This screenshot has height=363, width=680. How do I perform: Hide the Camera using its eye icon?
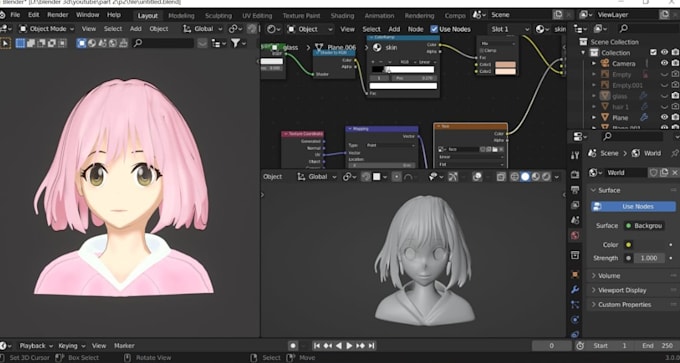point(664,63)
